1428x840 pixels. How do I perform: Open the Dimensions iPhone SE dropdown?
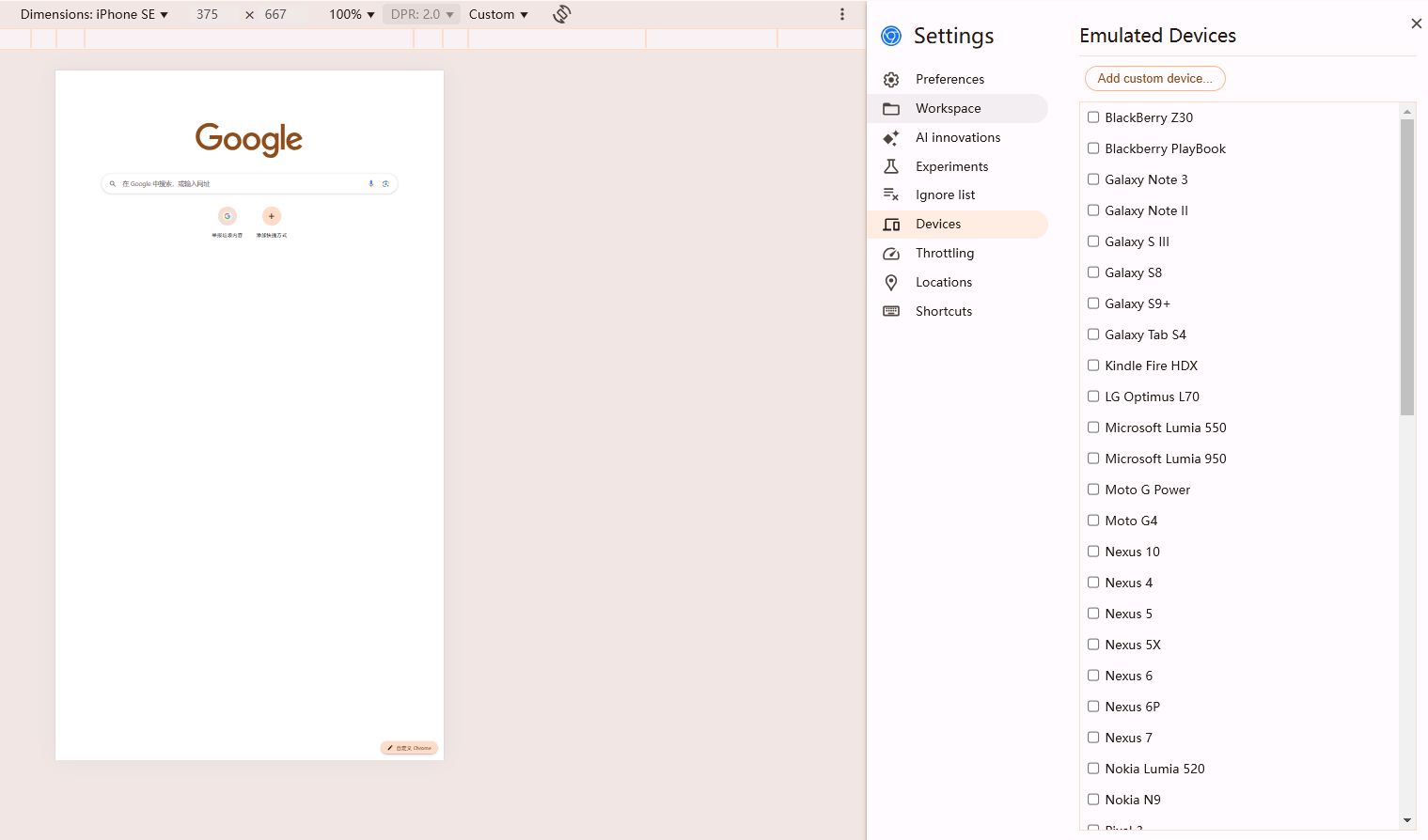tap(94, 14)
